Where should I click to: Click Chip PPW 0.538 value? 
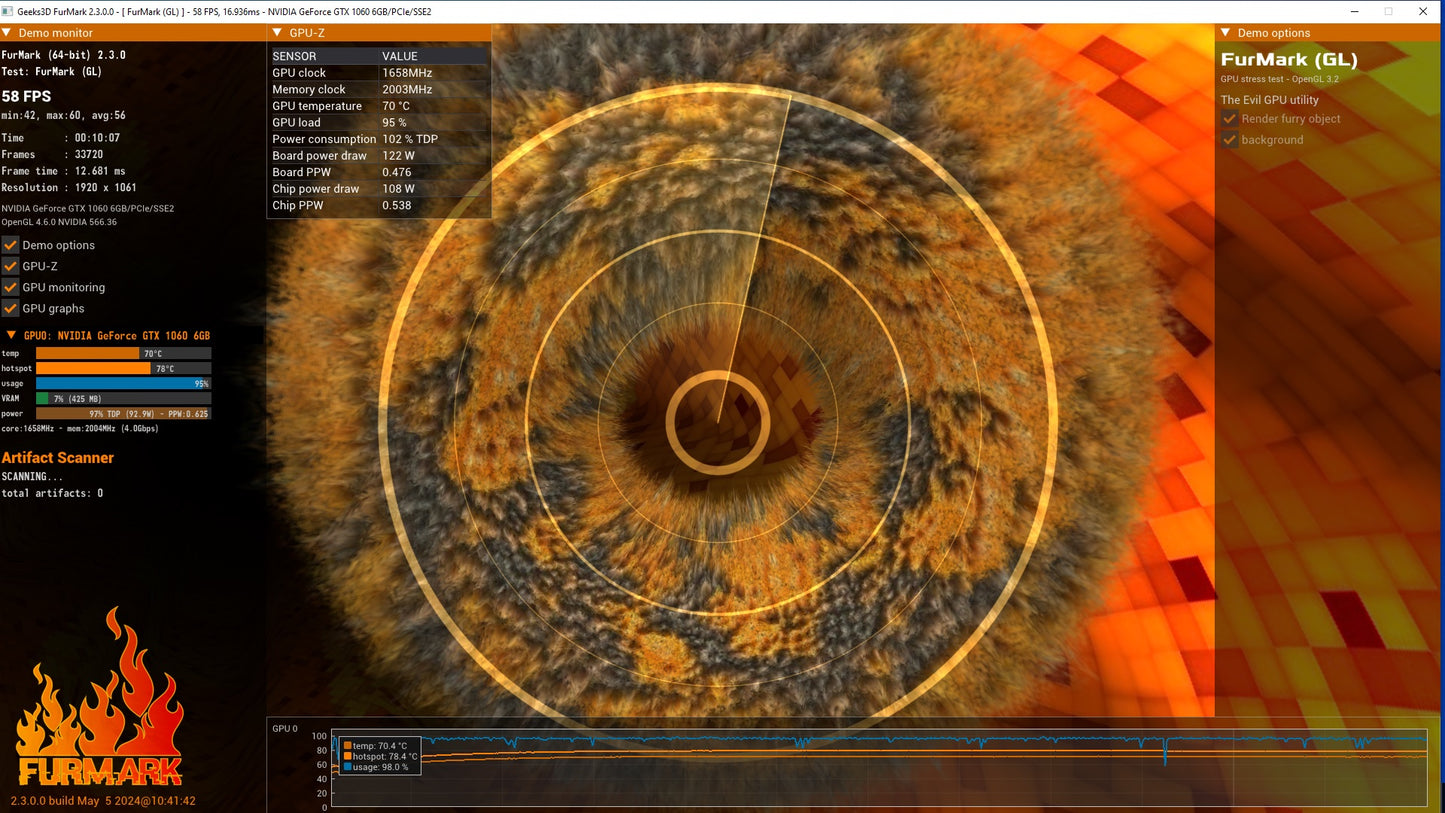[x=397, y=205]
